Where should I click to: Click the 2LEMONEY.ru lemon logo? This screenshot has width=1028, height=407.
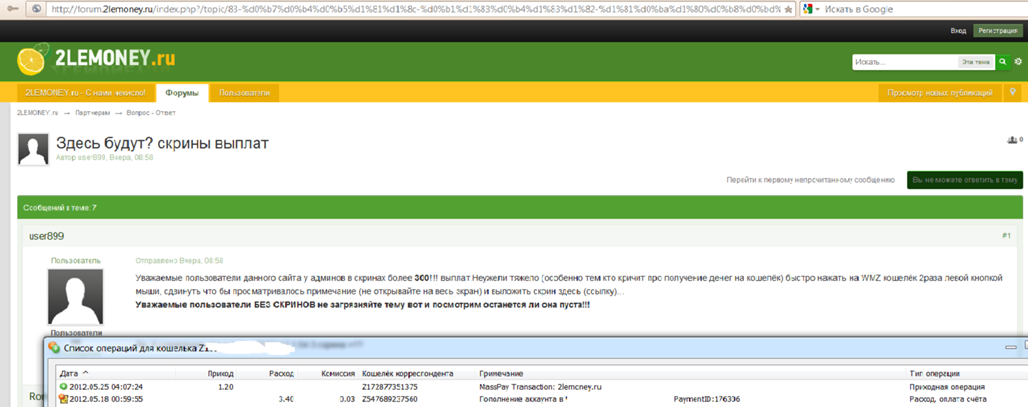point(96,60)
